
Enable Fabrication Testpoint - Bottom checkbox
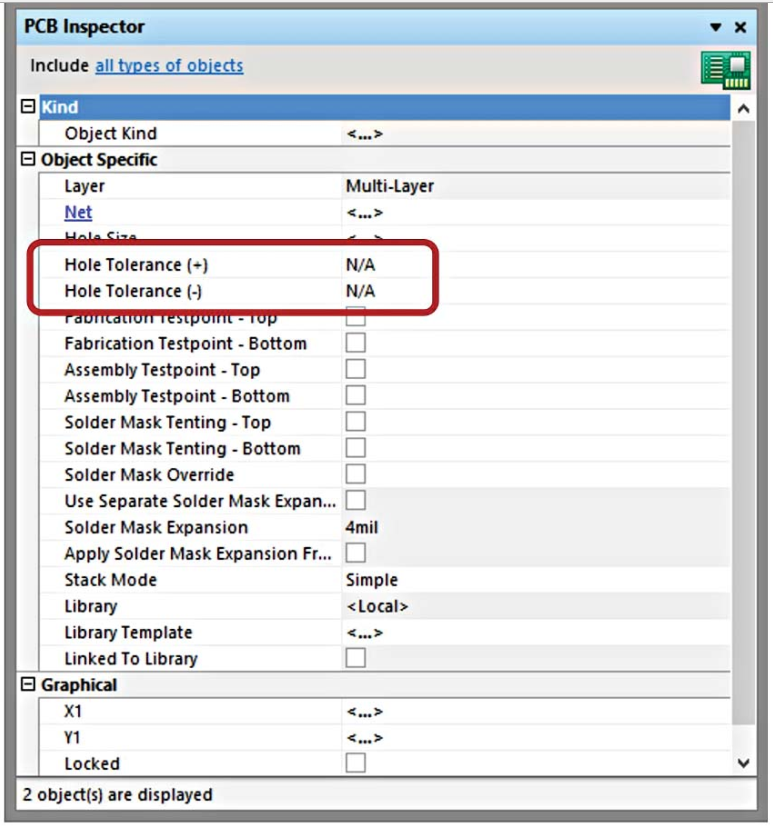pos(356,343)
